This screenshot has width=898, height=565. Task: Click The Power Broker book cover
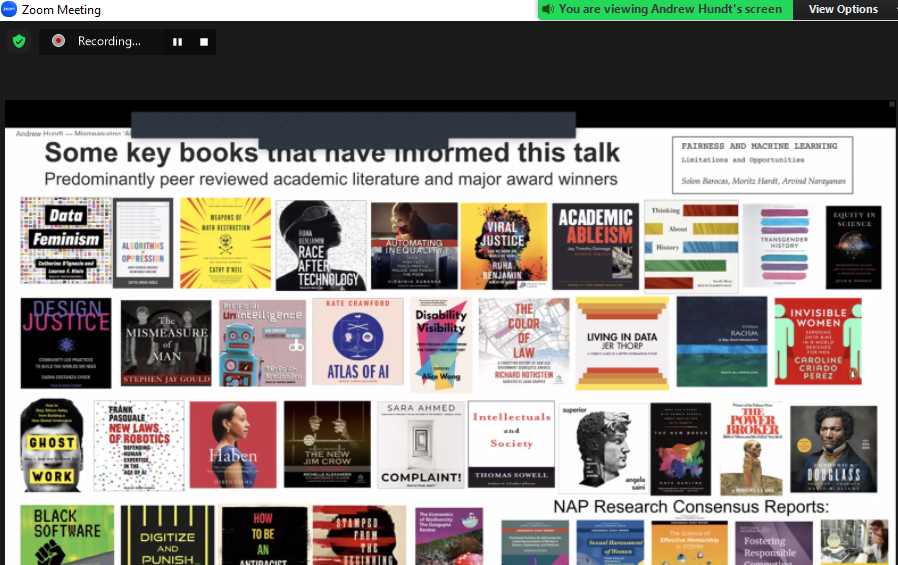(751, 449)
